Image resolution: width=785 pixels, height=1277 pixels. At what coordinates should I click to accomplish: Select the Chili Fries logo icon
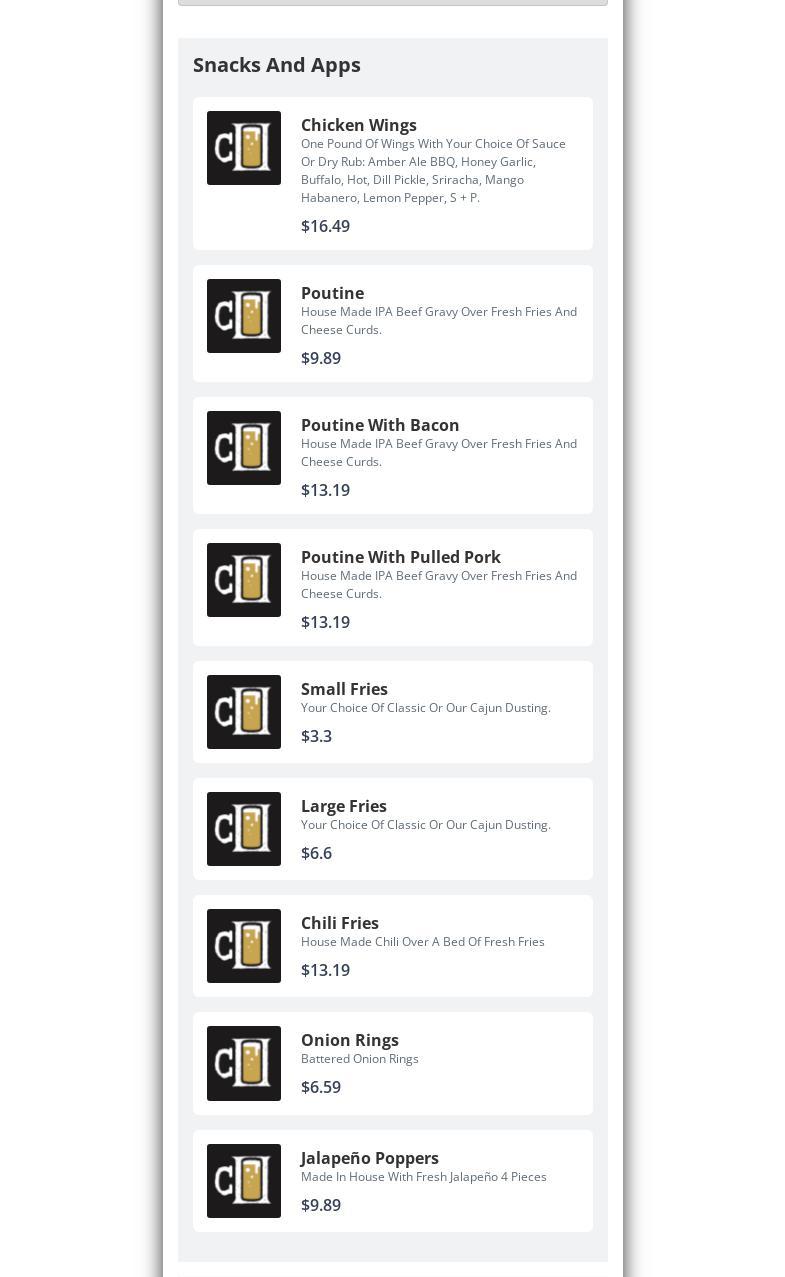pyautogui.click(x=244, y=946)
